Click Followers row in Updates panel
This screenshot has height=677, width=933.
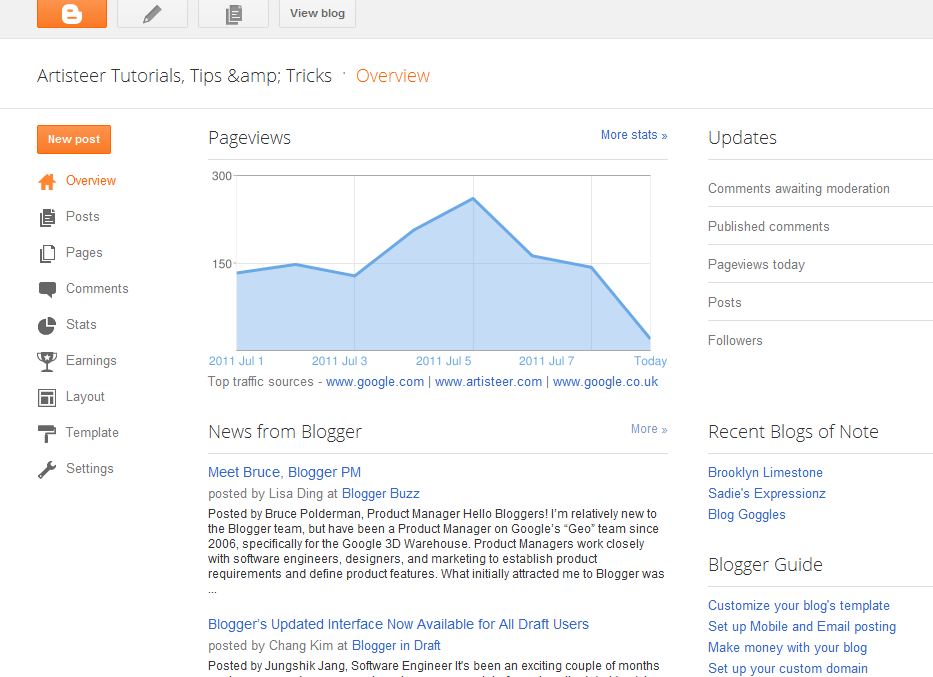tap(821, 340)
